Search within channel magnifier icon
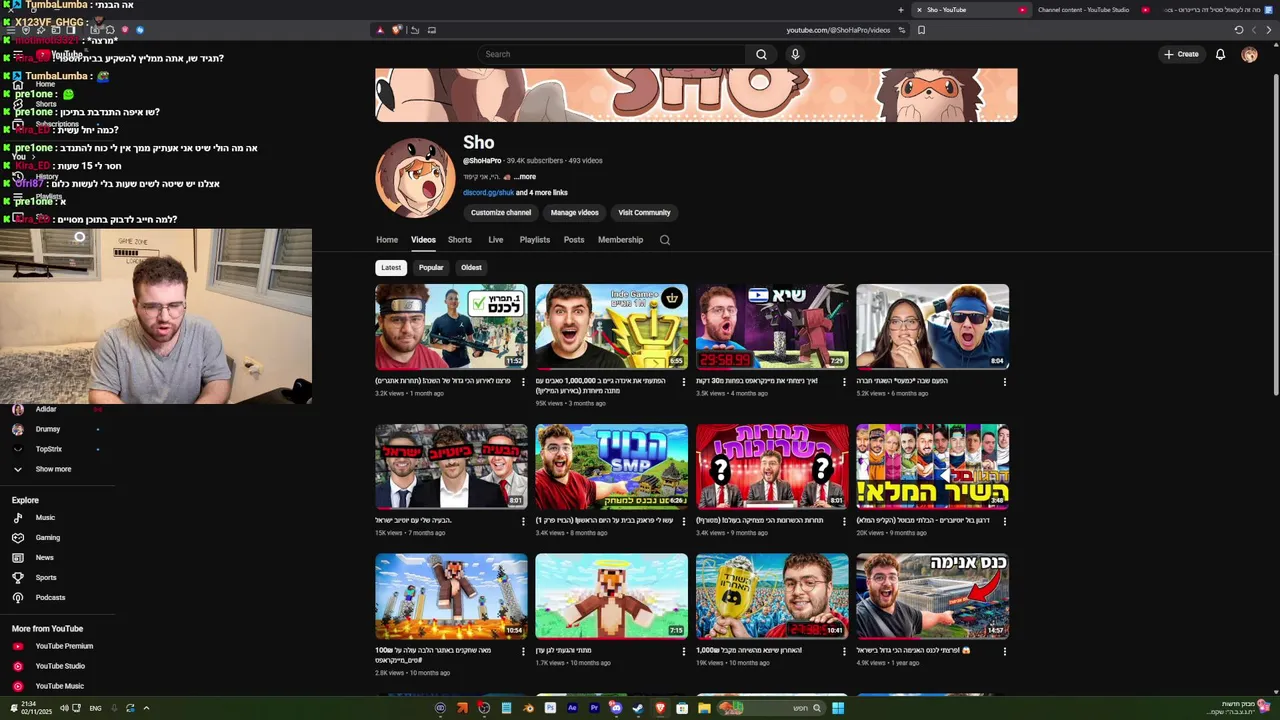This screenshot has height=720, width=1280. point(665,240)
